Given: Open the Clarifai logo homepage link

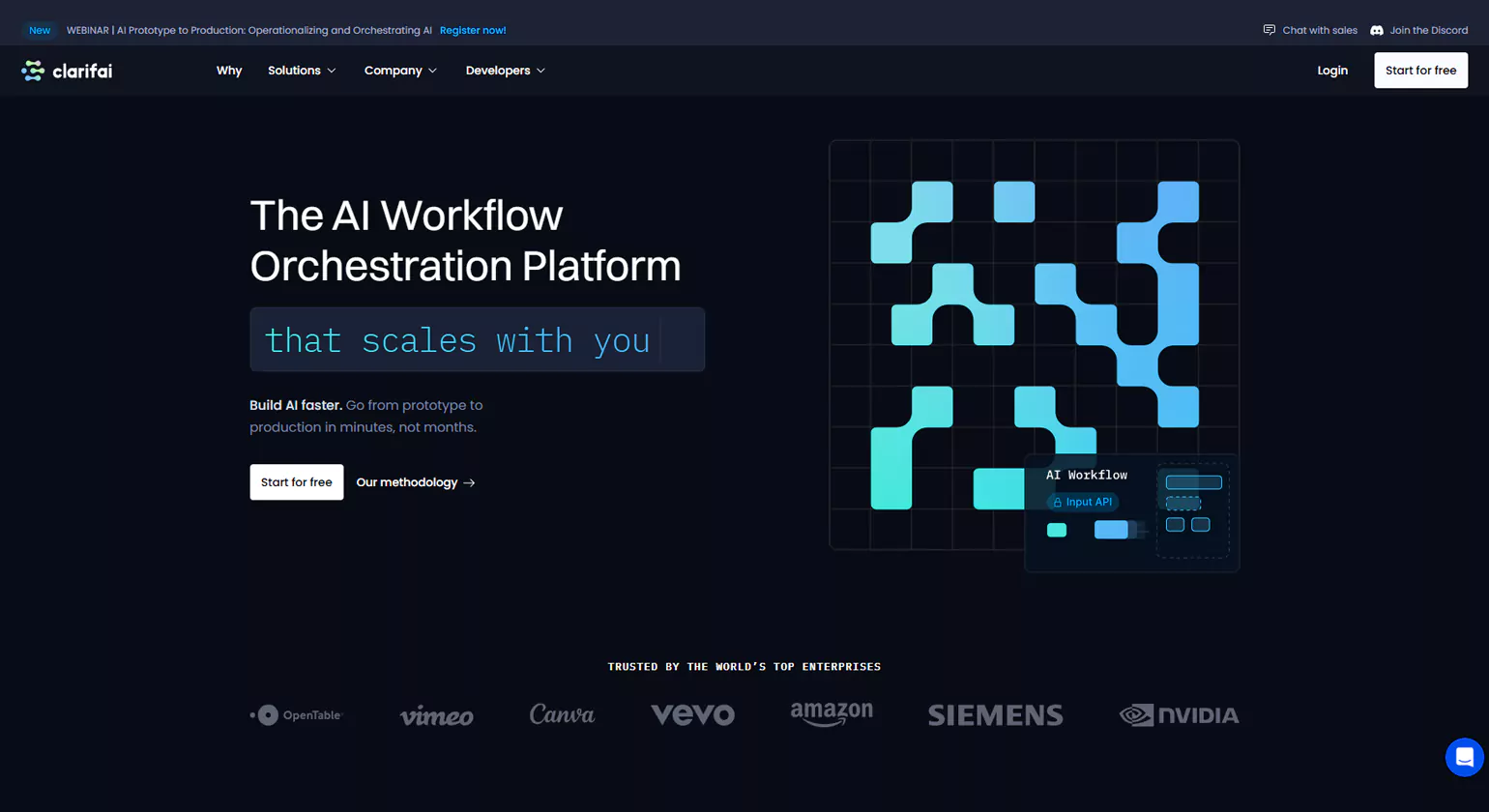Looking at the screenshot, I should click(66, 71).
